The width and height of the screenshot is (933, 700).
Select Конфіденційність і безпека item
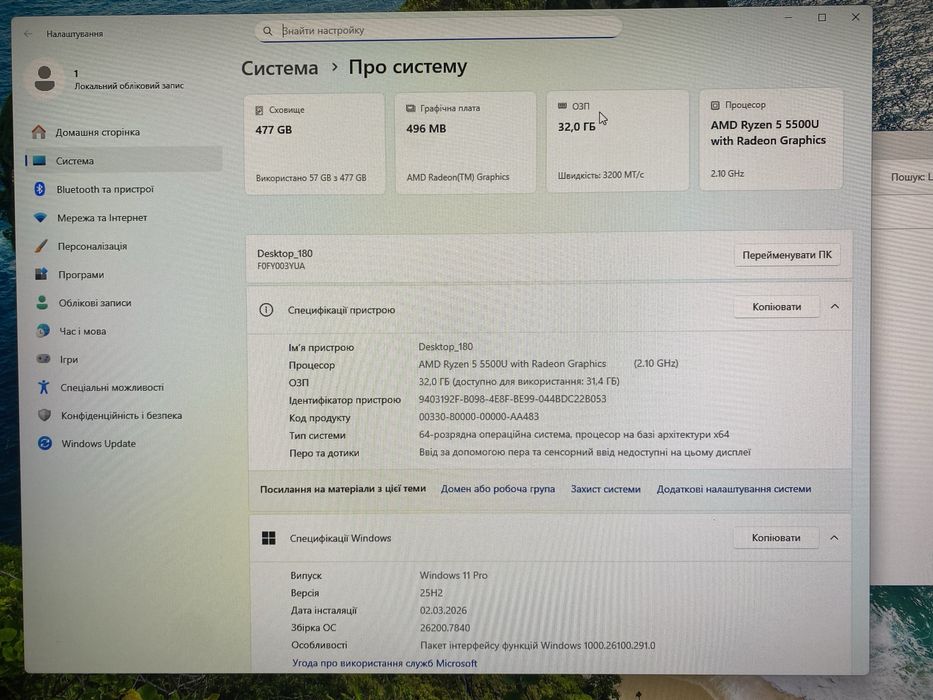(122, 415)
